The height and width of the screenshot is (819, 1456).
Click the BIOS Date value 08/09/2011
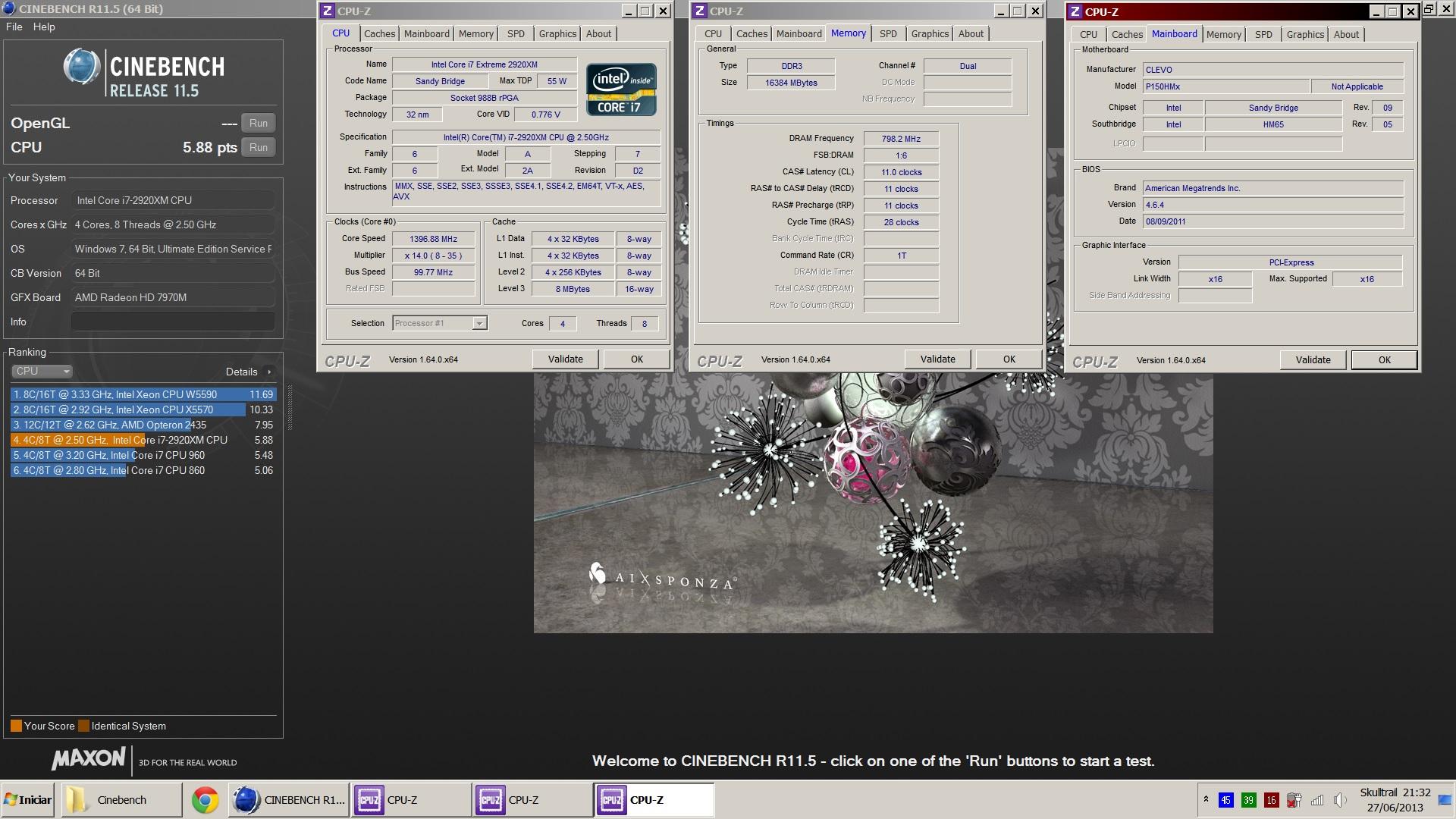pos(1273,221)
